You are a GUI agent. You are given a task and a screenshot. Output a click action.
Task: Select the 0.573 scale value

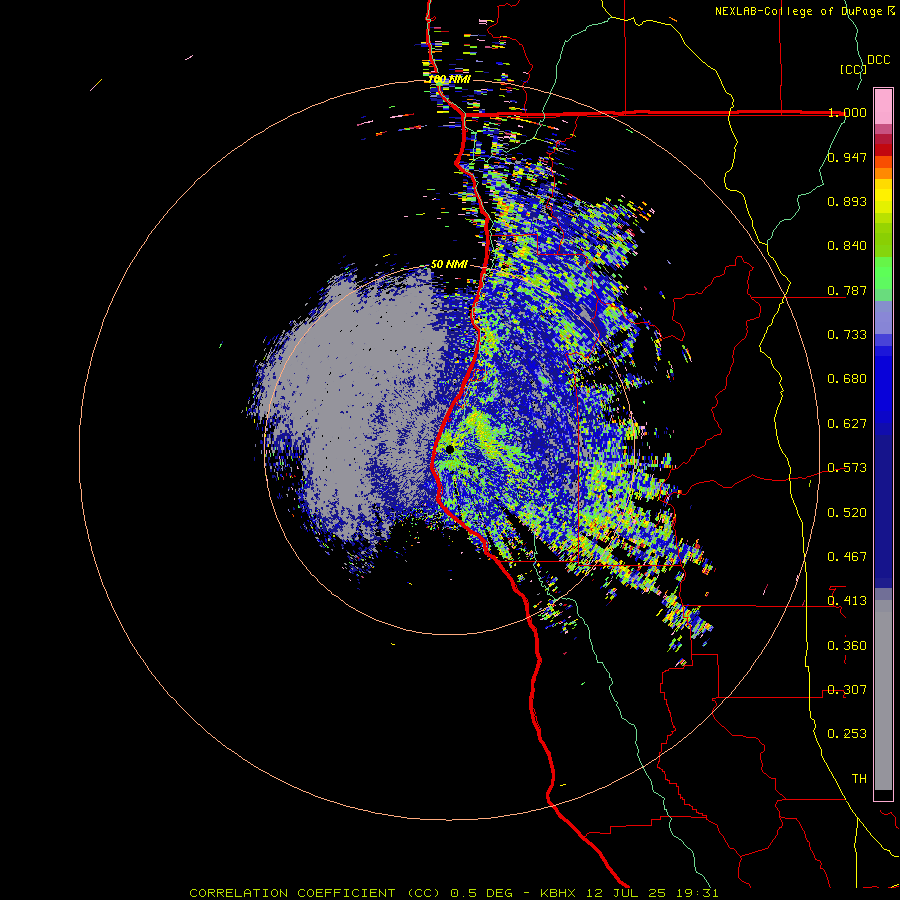(847, 468)
